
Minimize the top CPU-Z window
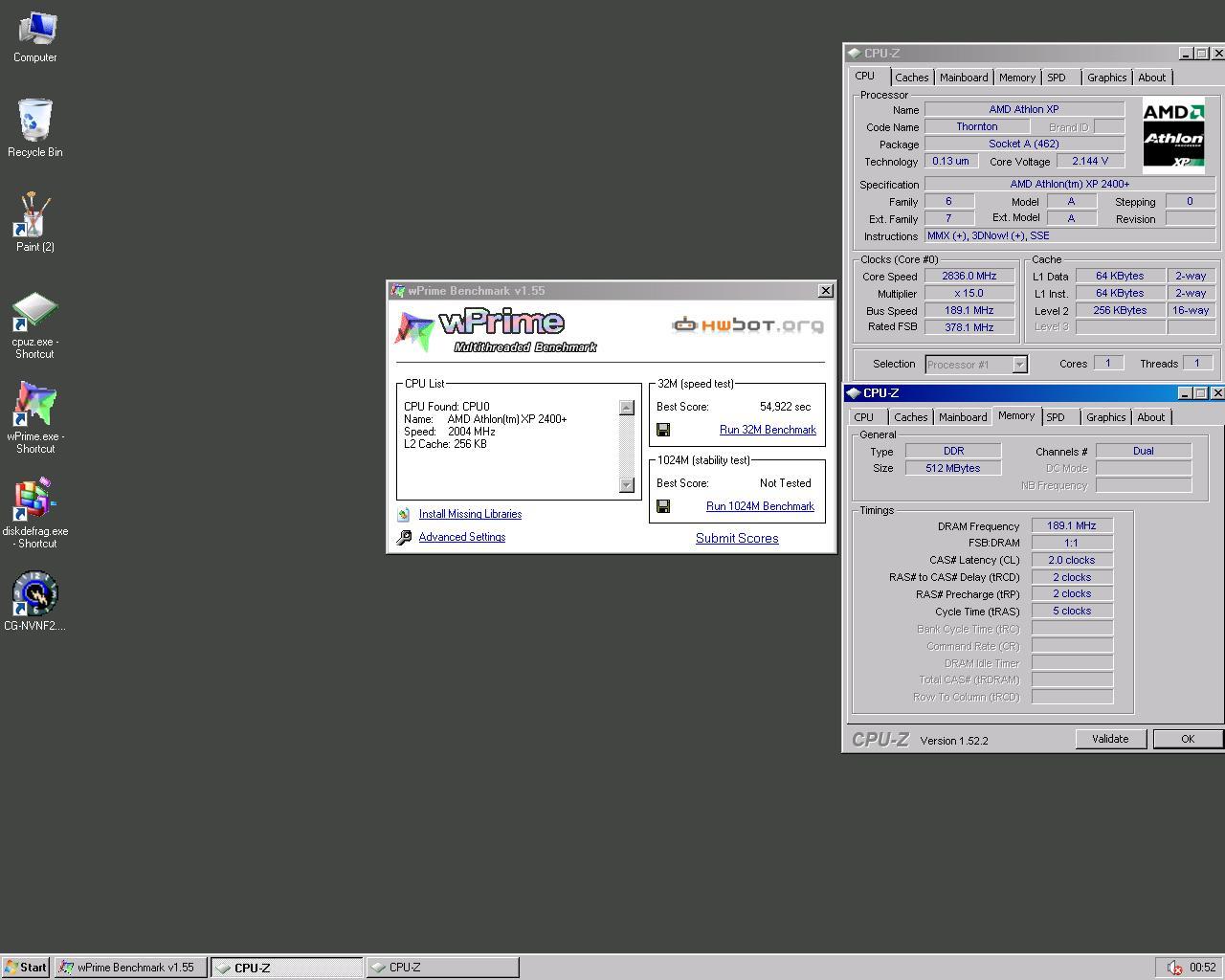click(1186, 54)
